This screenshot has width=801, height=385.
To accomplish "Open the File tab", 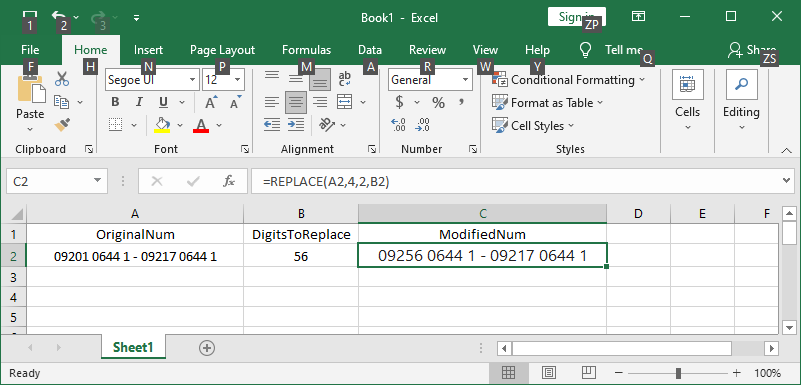I will (30, 50).
